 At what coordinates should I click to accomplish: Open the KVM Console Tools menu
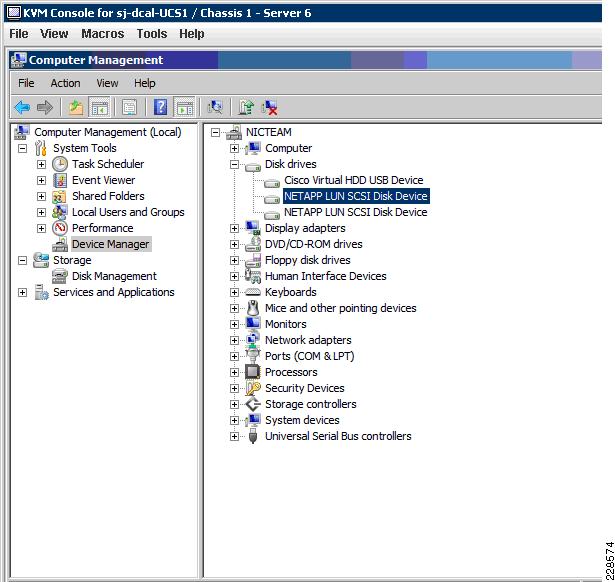pos(152,34)
